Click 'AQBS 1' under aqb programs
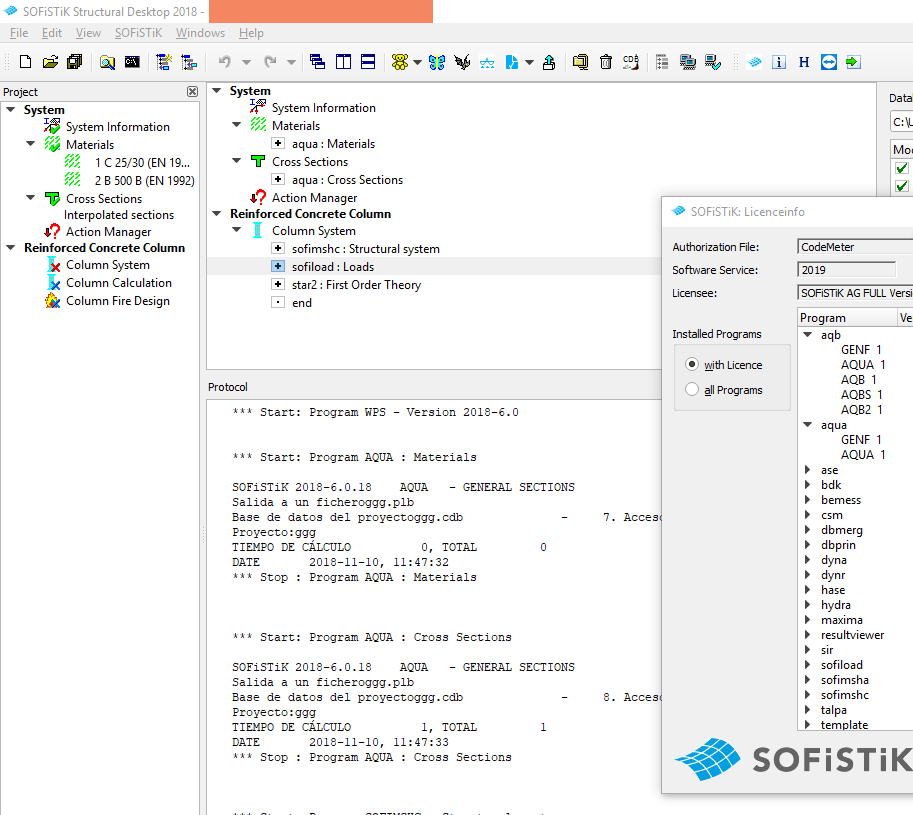This screenshot has width=913, height=815. pos(861,394)
